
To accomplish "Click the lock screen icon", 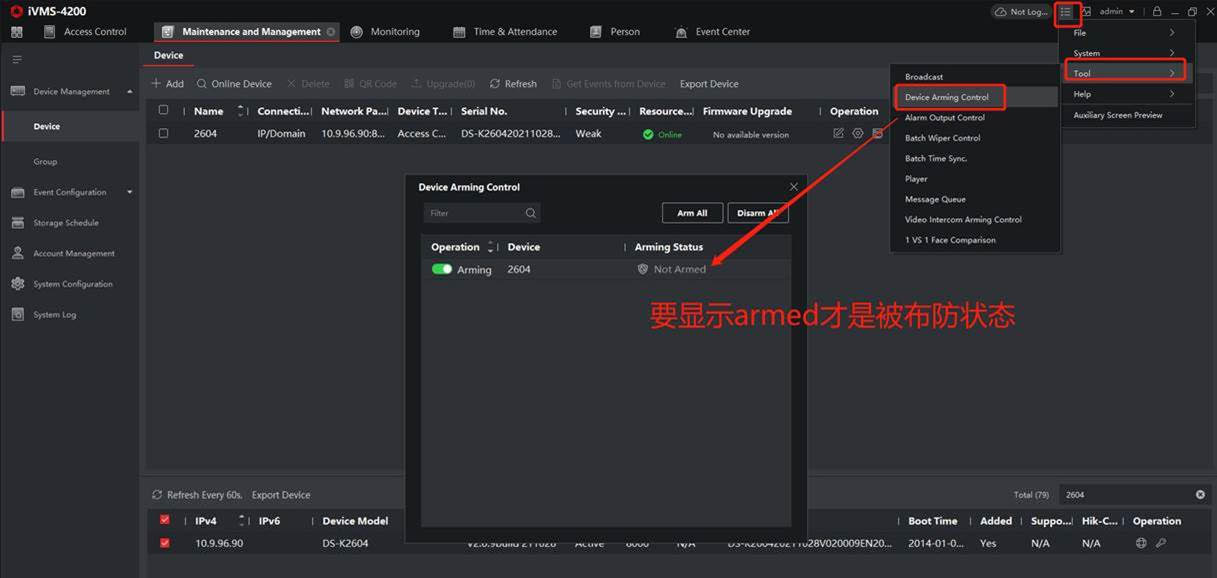I will [x=1157, y=12].
